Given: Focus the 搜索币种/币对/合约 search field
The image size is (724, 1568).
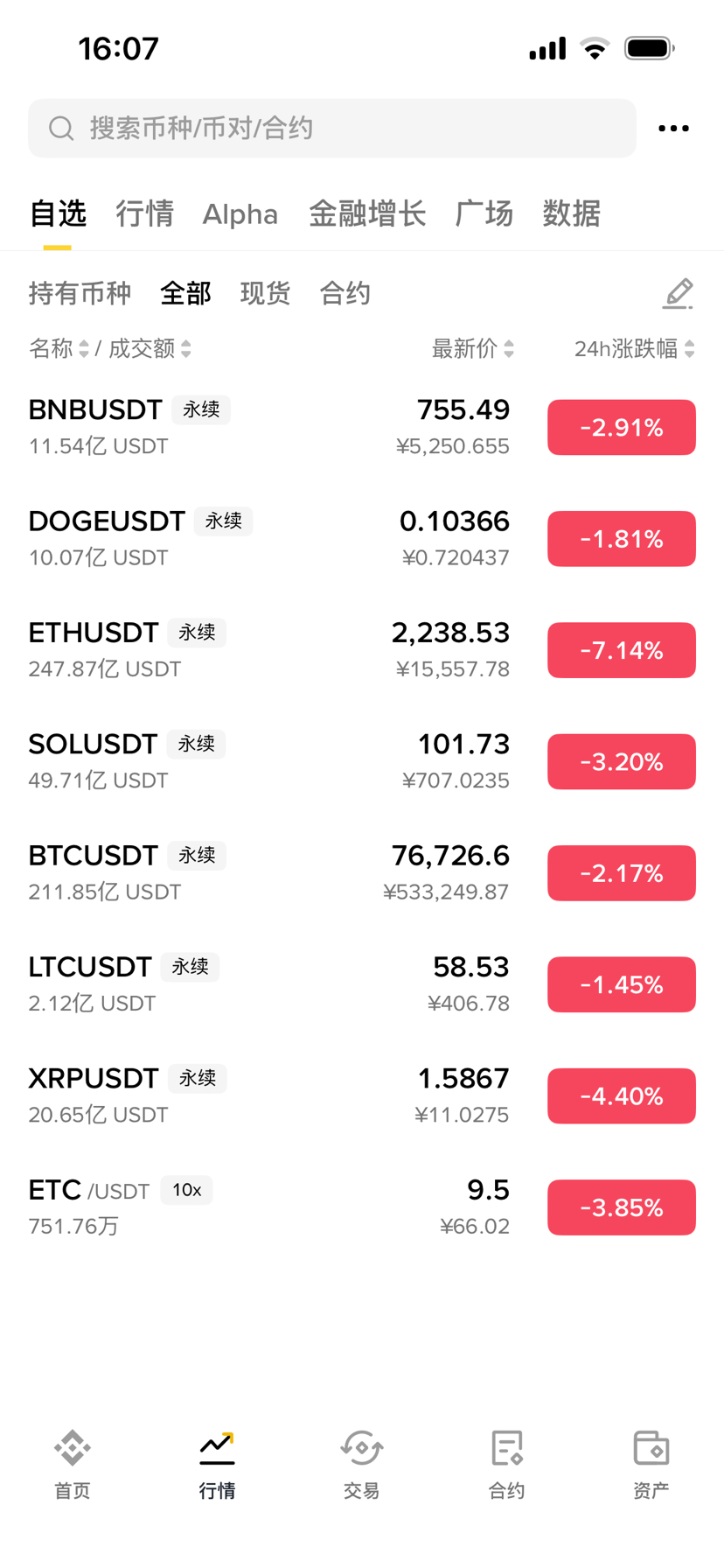Looking at the screenshot, I should tap(350, 129).
